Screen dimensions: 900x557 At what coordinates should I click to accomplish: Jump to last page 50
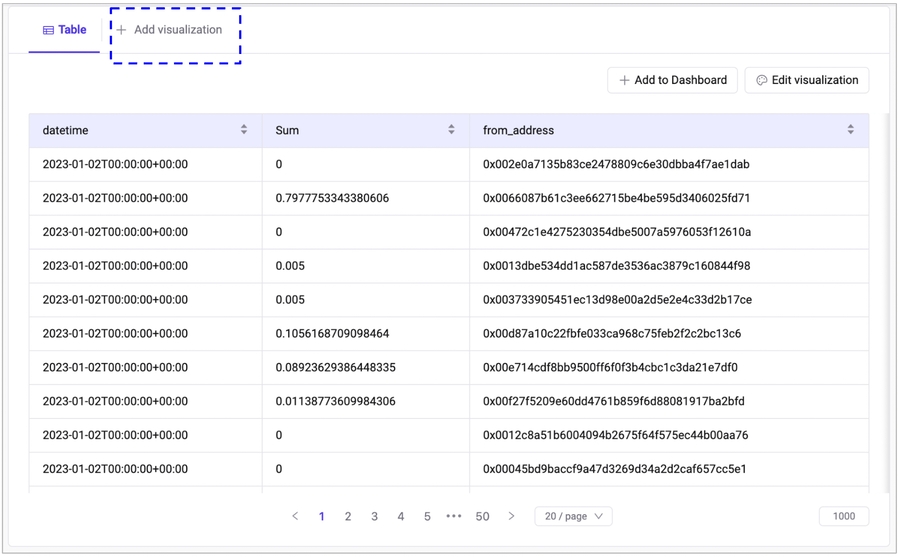pyautogui.click(x=482, y=516)
